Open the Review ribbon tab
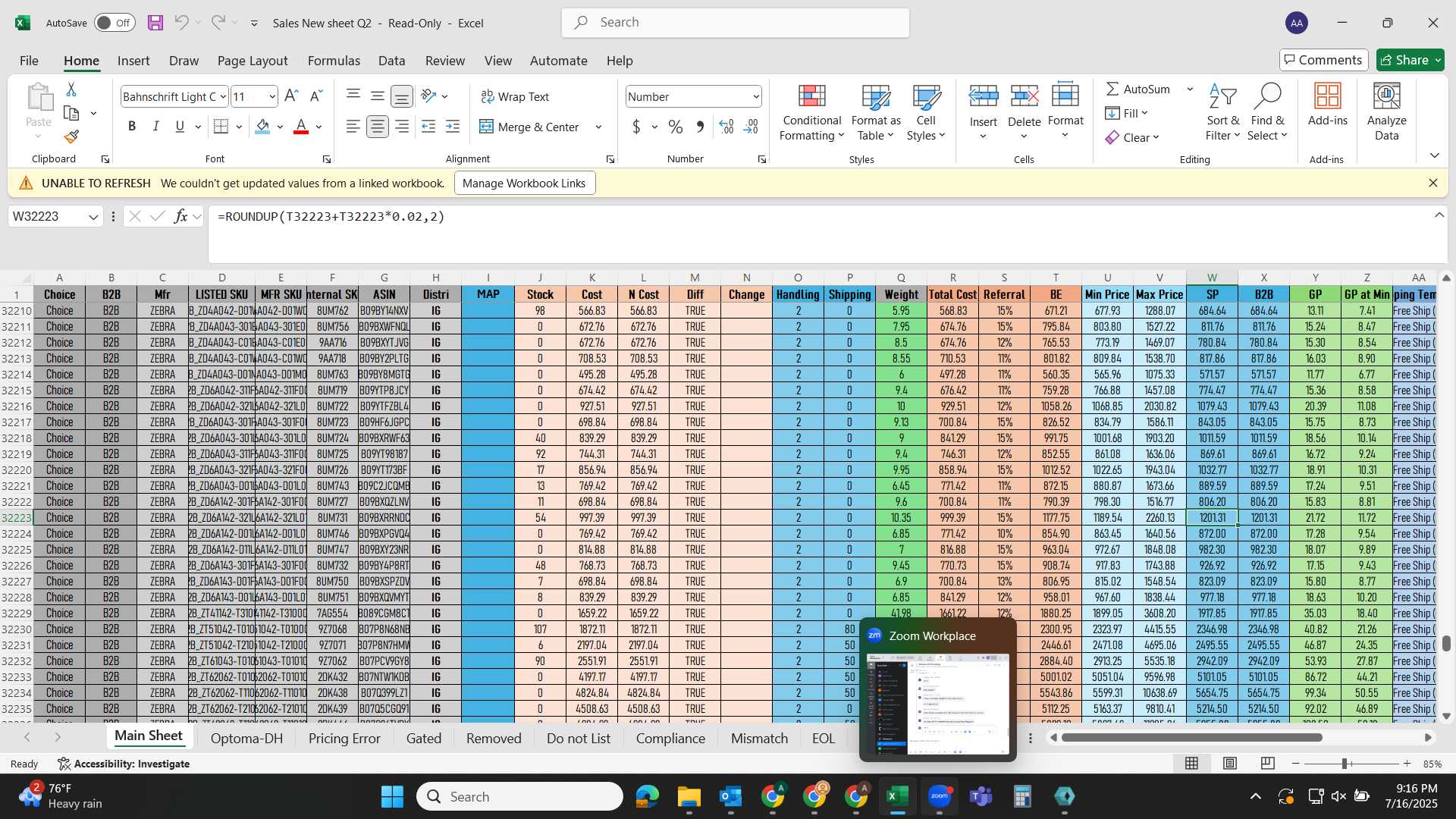 445,61
